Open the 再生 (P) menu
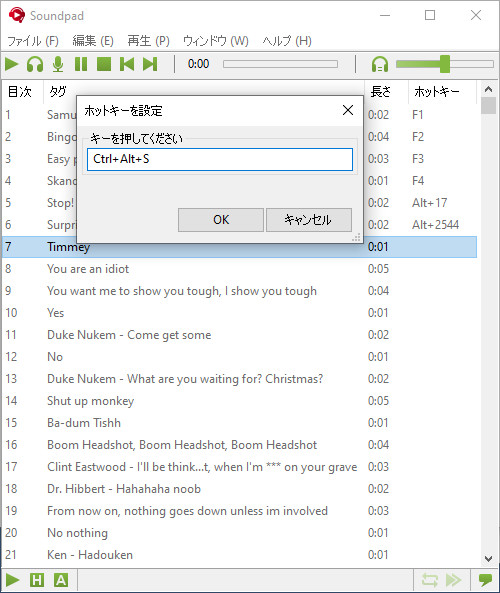500x593 pixels. pyautogui.click(x=148, y=41)
